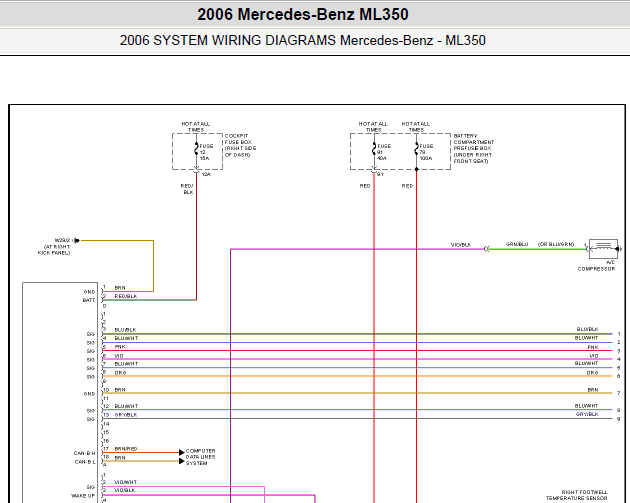Screen dimensions: 630x503
Task: Click 'HOT AT ALL TIMES' above fuse 79
Action: click(x=416, y=127)
